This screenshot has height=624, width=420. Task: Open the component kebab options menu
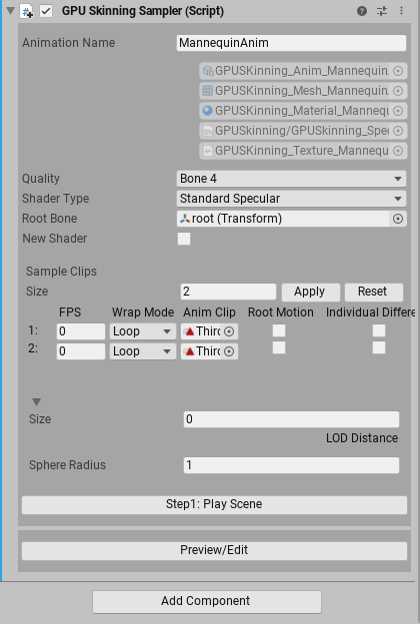(x=401, y=11)
